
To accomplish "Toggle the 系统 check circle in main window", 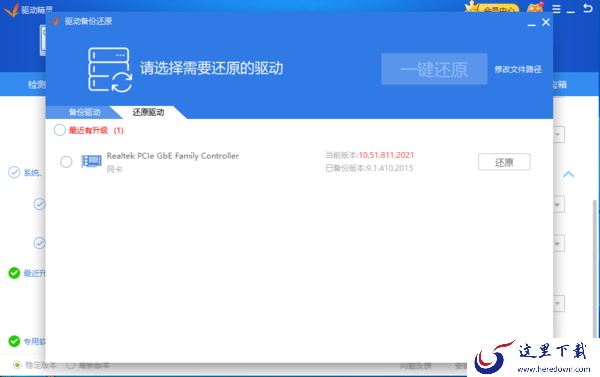I will point(14,172).
